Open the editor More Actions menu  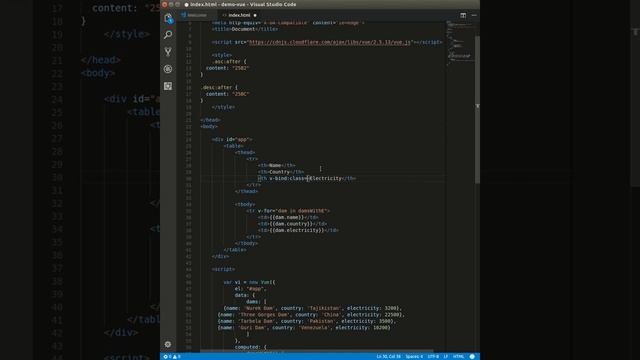pyautogui.click(x=474, y=15)
